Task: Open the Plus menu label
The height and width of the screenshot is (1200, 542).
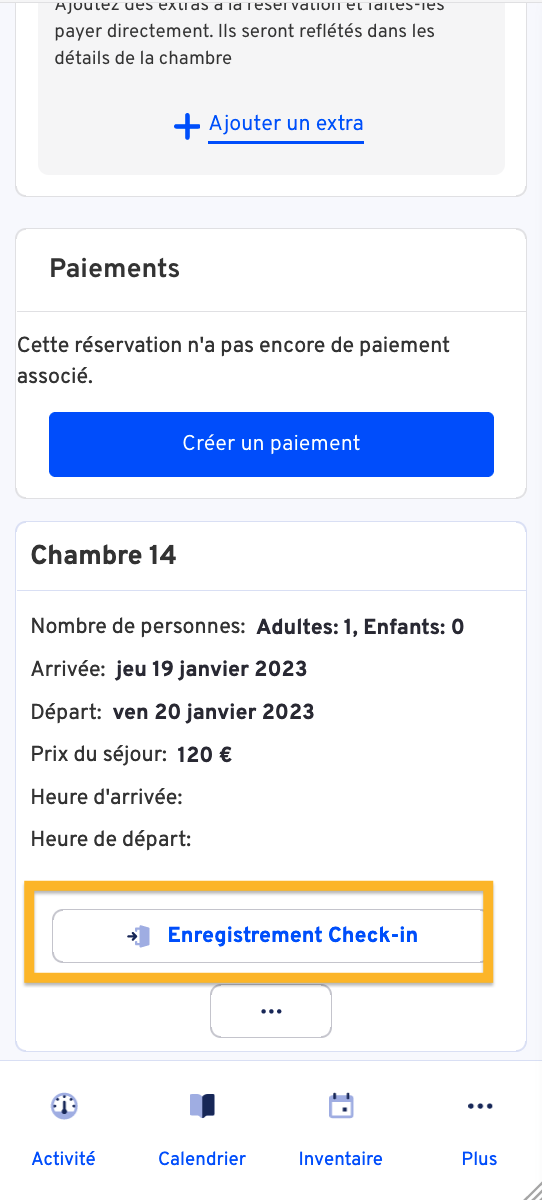Action: [x=480, y=1159]
